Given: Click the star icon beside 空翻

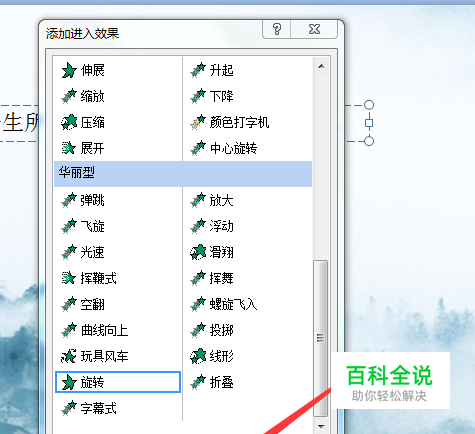Looking at the screenshot, I should point(69,304).
